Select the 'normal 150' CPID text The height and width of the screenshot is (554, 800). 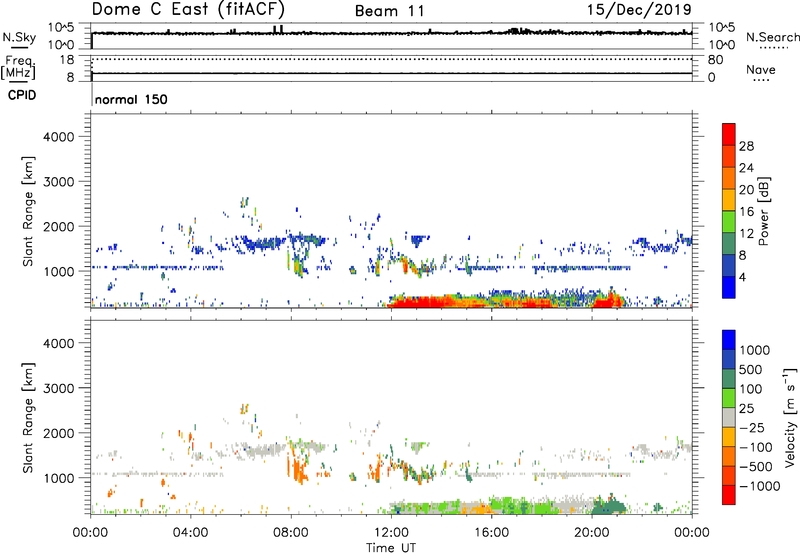131,99
